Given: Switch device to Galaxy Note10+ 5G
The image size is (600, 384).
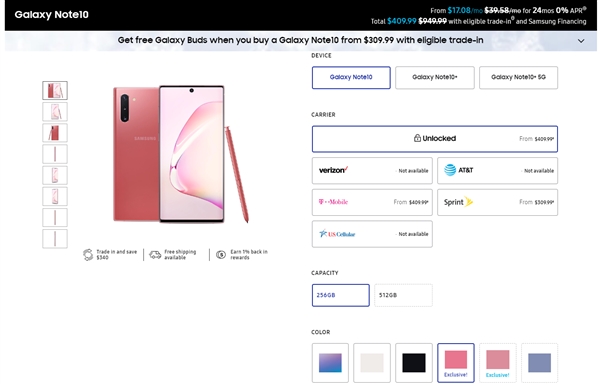Looking at the screenshot, I should [518, 78].
